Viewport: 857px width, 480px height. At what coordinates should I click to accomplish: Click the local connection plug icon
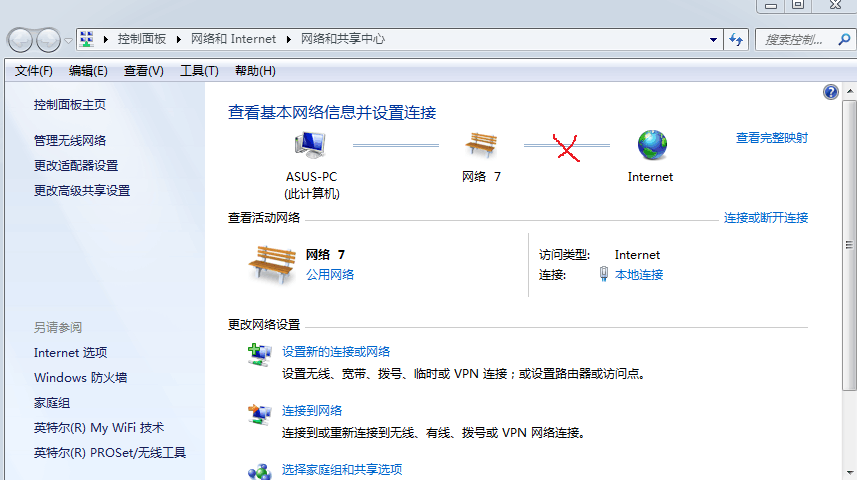[603, 274]
